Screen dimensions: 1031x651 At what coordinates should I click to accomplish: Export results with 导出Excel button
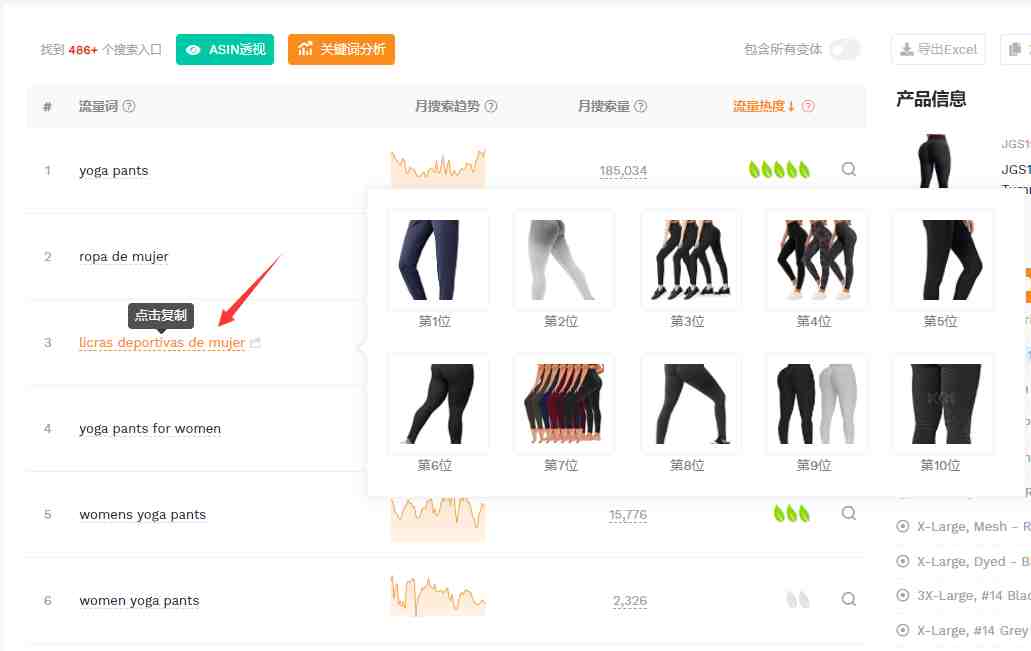[x=938, y=49]
